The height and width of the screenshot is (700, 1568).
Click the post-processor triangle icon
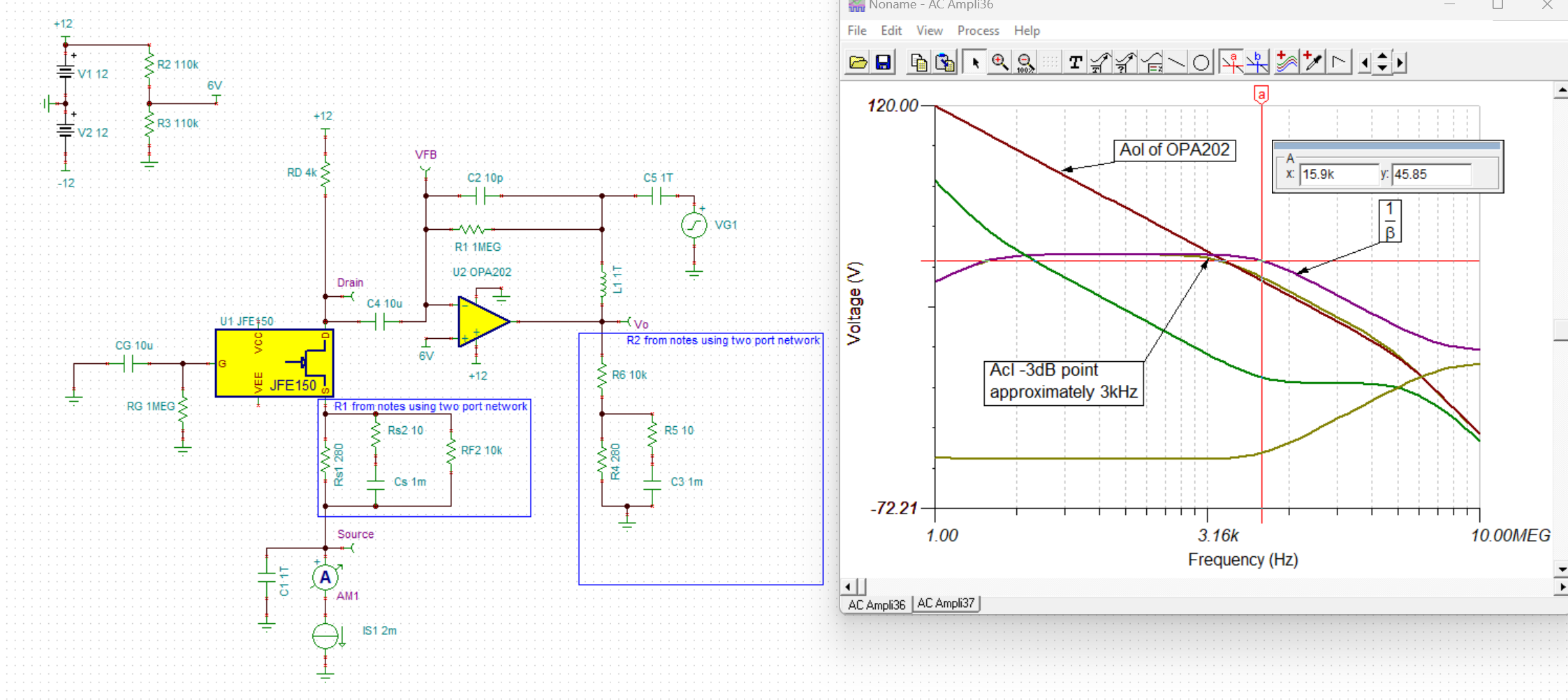[x=1338, y=63]
